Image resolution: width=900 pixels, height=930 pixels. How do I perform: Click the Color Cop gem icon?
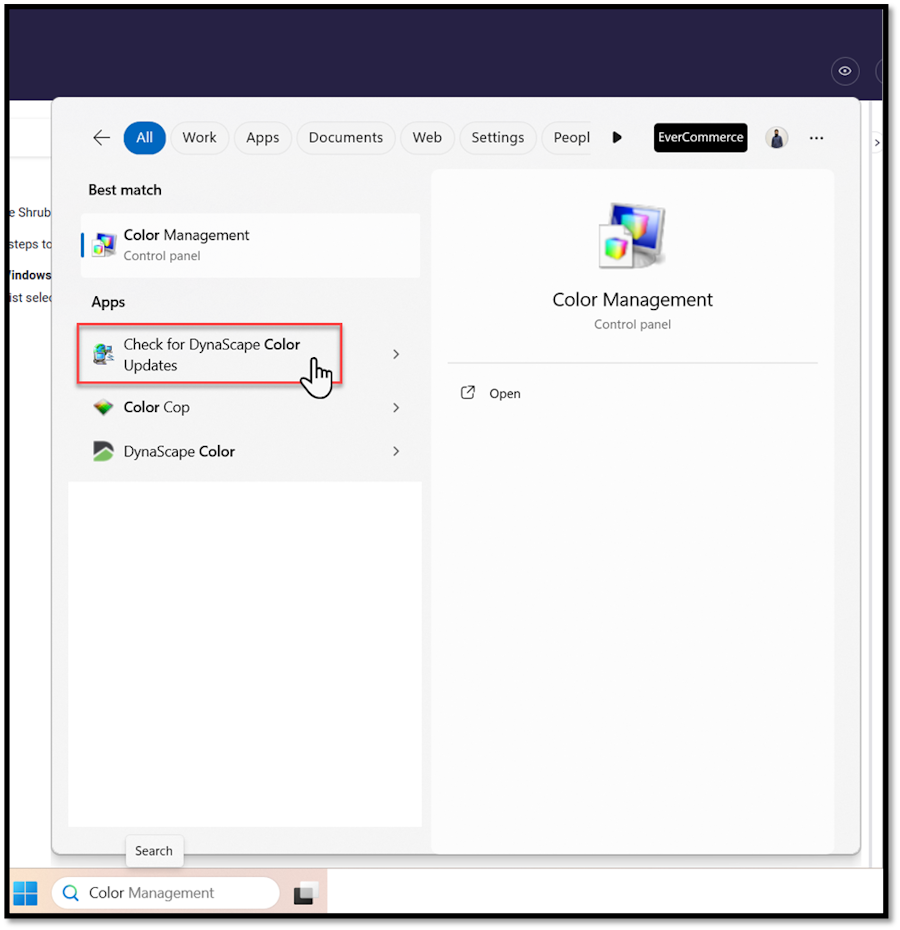[x=103, y=407]
